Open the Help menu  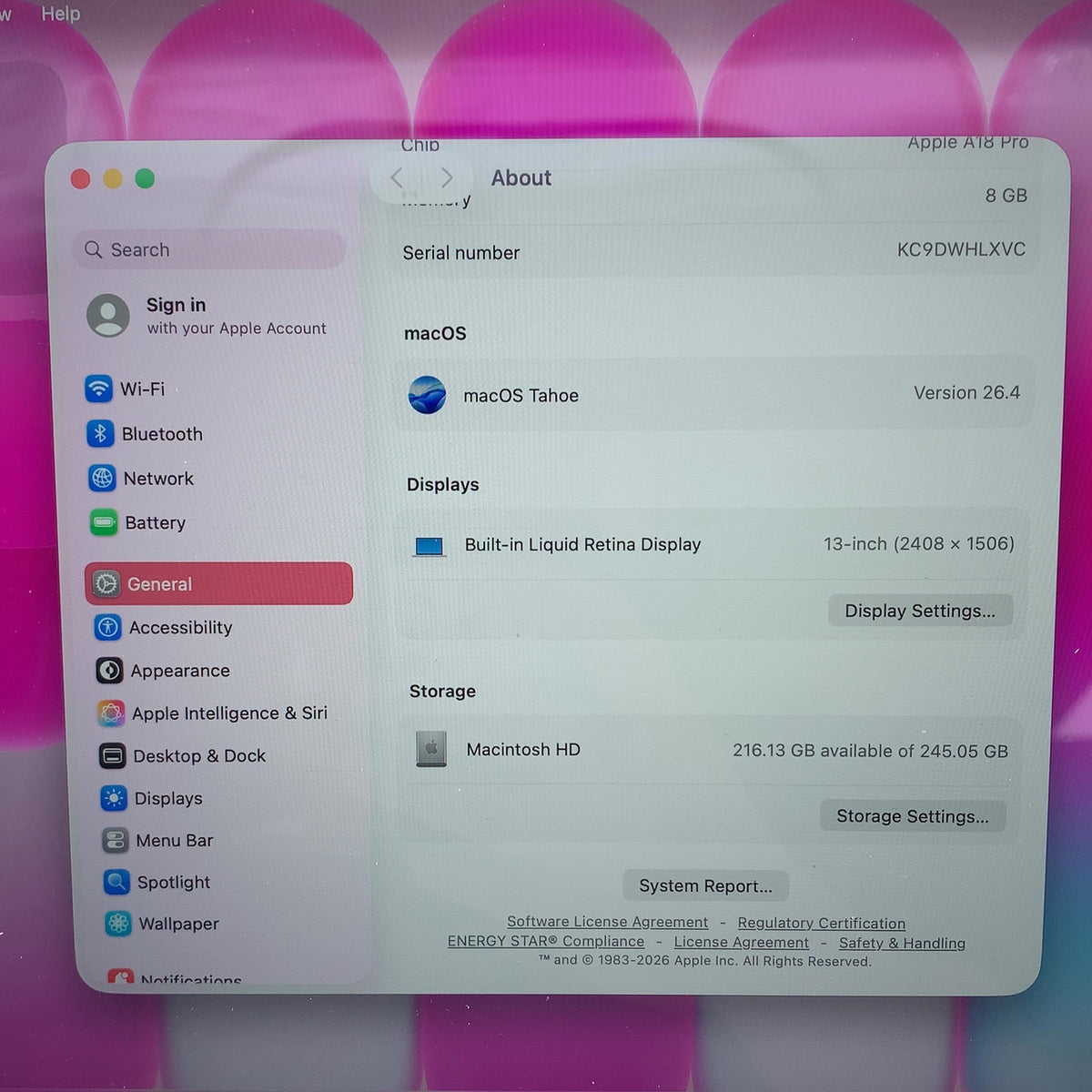61,14
